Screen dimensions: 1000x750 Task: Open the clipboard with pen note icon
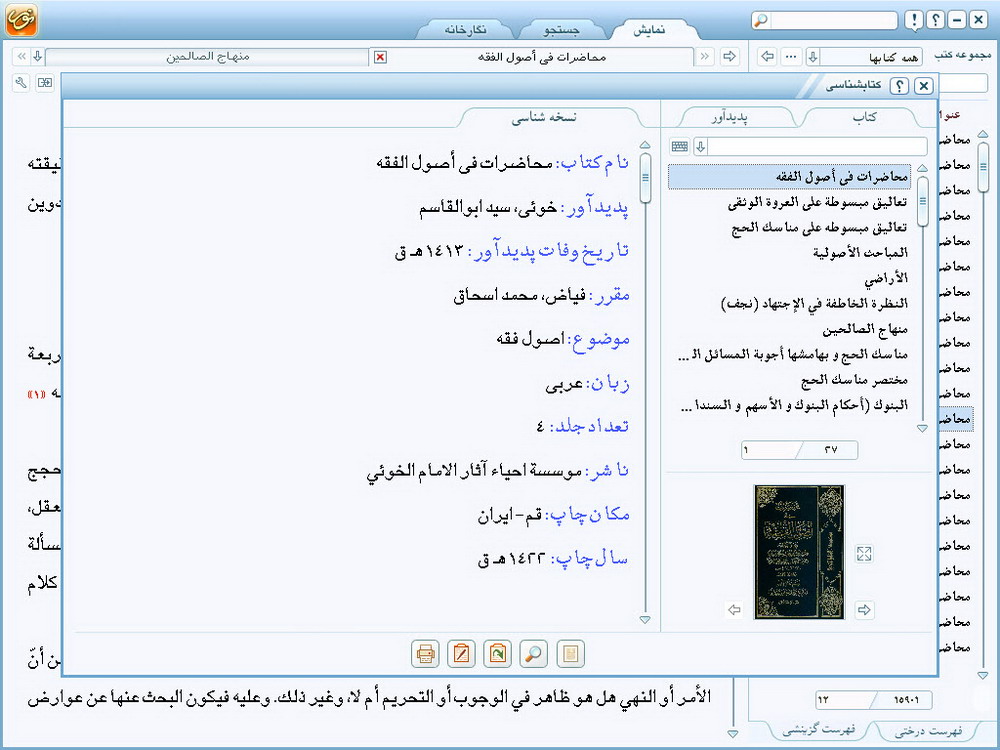(x=461, y=654)
